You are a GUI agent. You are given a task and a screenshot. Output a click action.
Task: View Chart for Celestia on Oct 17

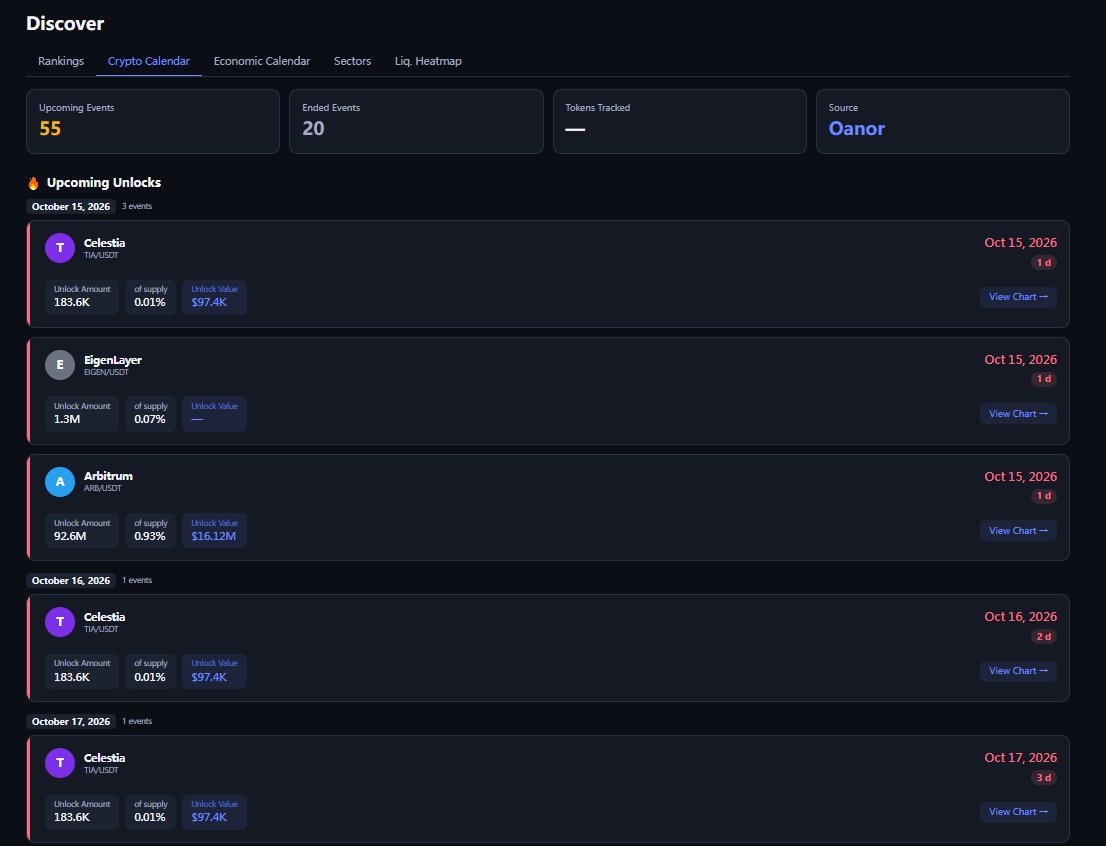pos(1018,811)
